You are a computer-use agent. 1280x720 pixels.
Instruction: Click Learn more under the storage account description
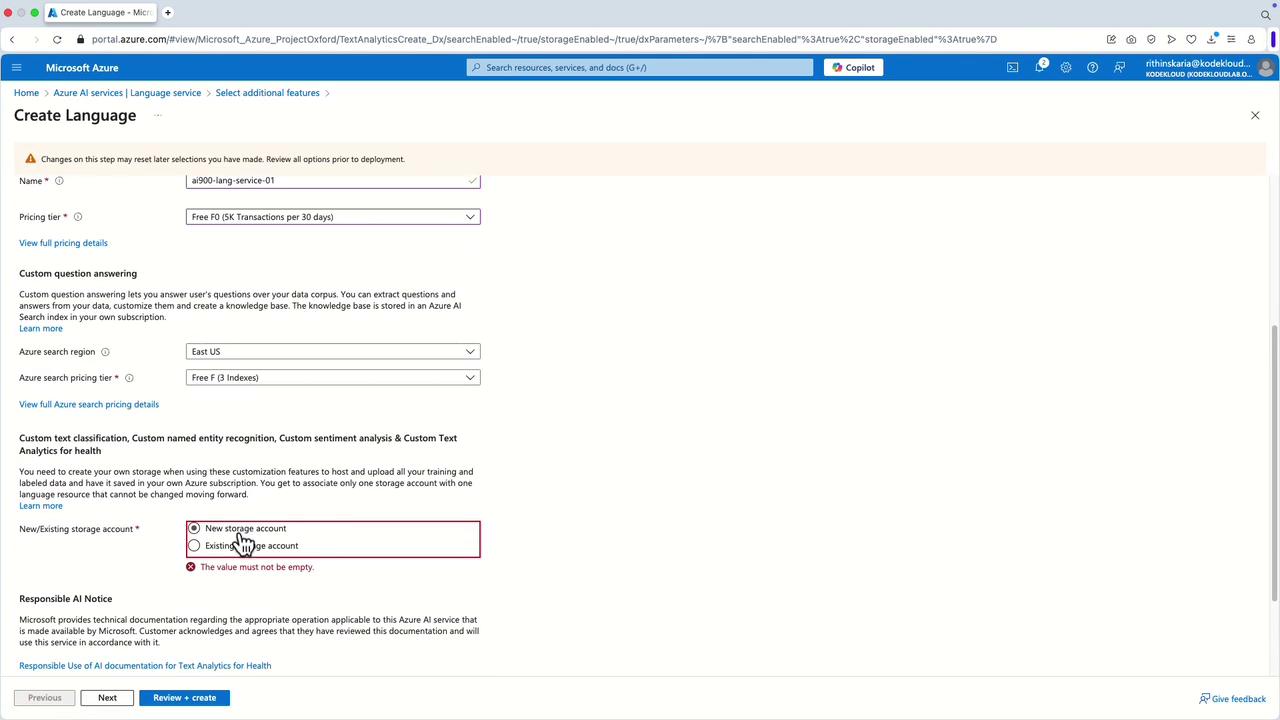[x=41, y=506]
